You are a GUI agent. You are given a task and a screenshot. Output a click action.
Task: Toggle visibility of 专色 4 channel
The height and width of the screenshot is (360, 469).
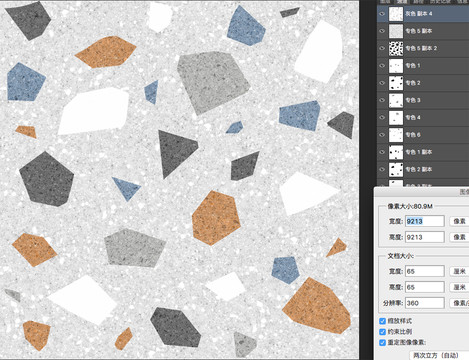(382, 118)
